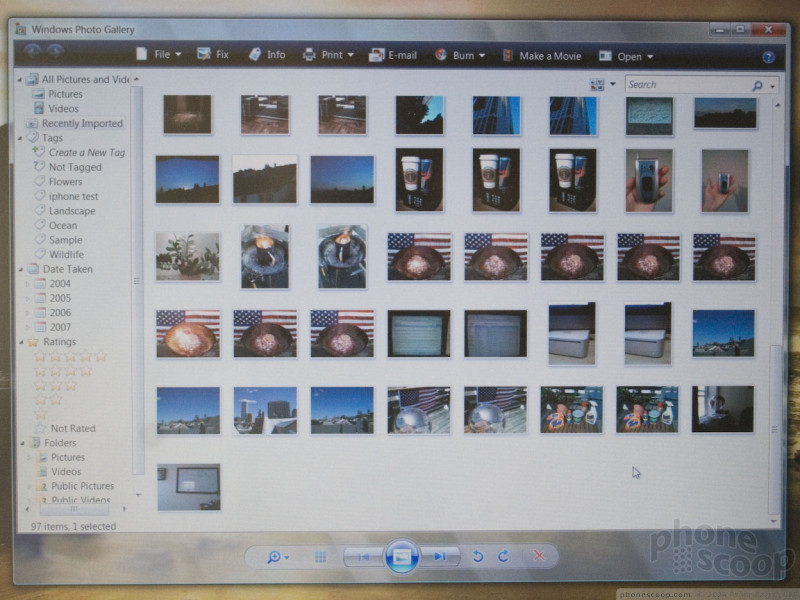
Task: Select the Flowers tag
Action: coord(65,182)
